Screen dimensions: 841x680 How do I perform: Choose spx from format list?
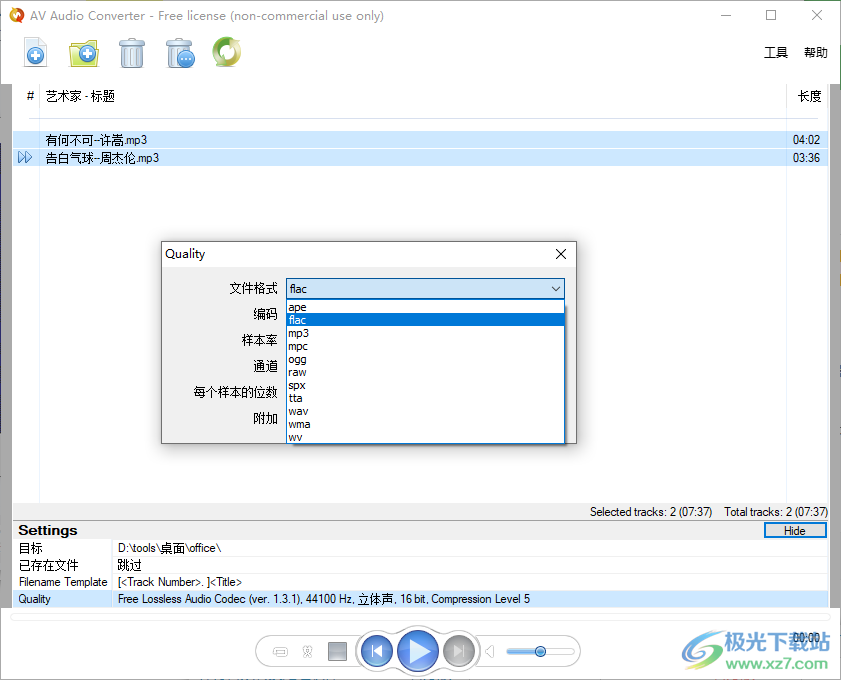[425, 385]
